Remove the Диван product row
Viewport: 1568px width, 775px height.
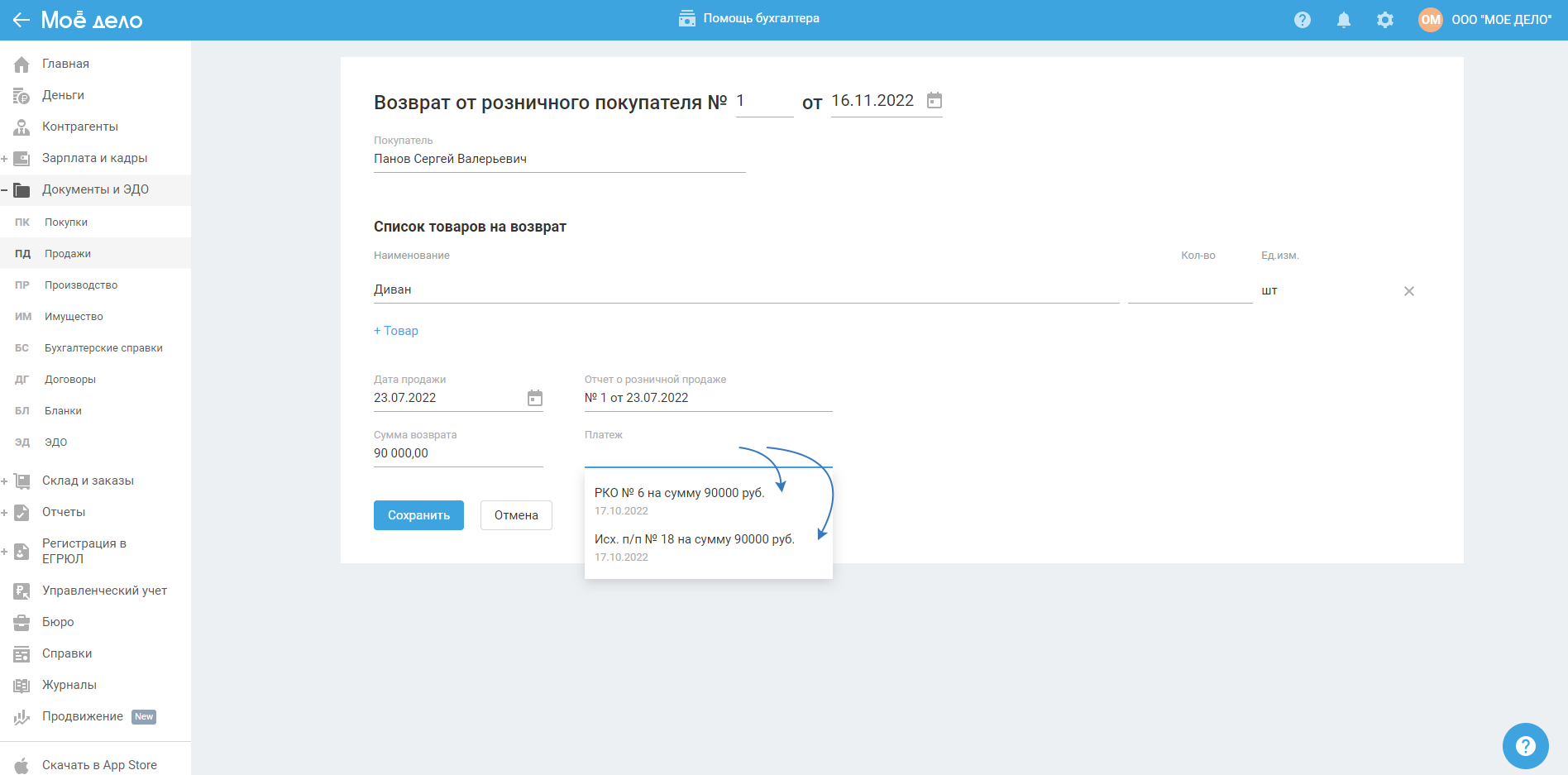pyautogui.click(x=1409, y=291)
